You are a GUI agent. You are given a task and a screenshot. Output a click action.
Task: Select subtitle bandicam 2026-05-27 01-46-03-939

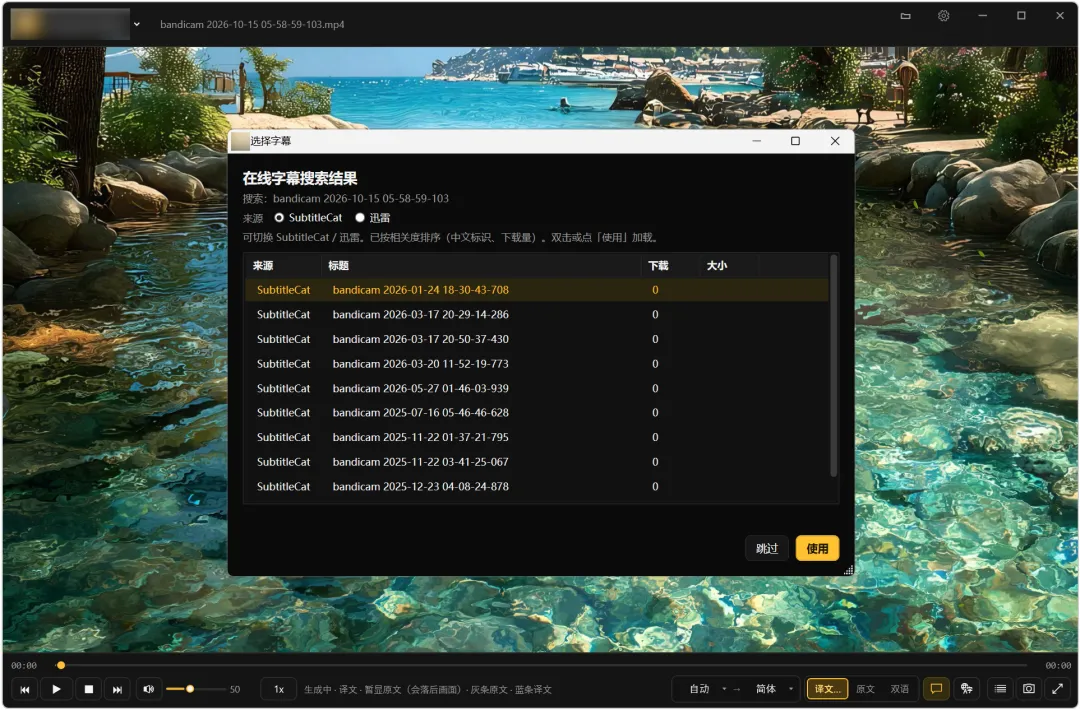[537, 388]
